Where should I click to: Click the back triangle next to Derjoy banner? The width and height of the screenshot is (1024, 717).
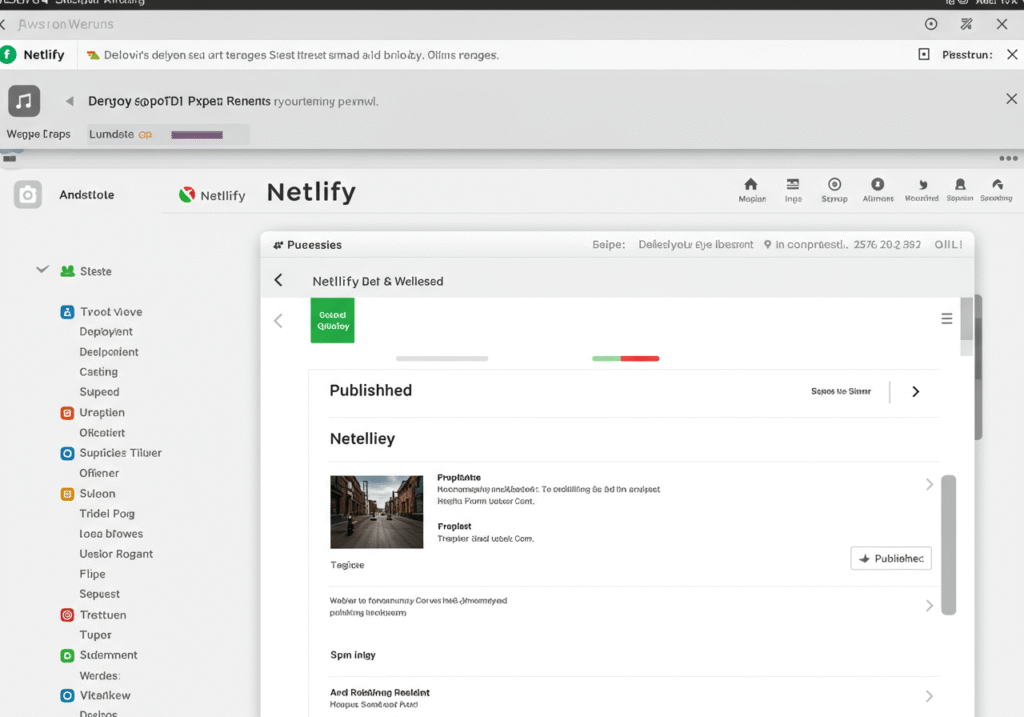[69, 101]
